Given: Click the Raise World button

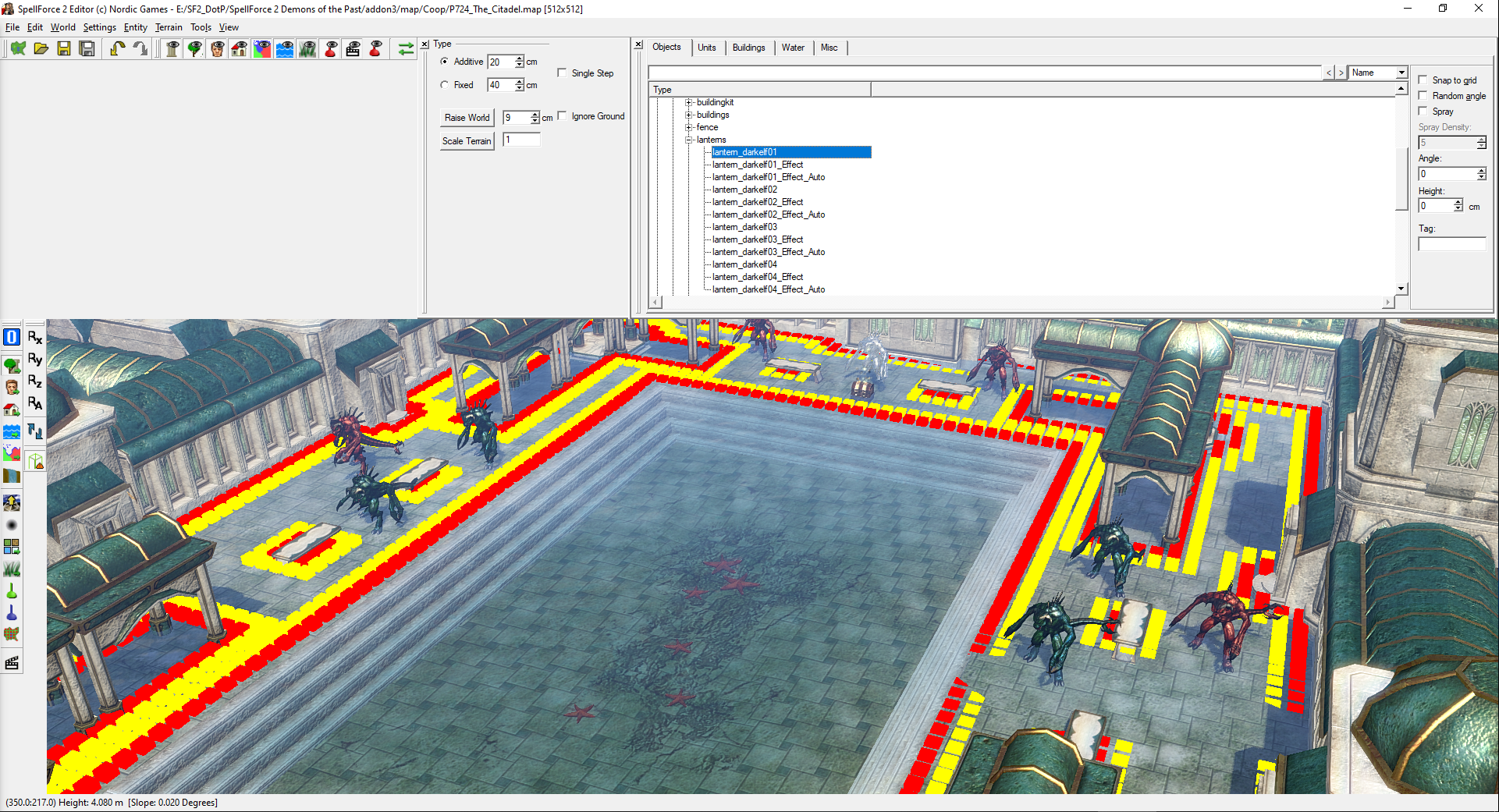Looking at the screenshot, I should (467, 118).
